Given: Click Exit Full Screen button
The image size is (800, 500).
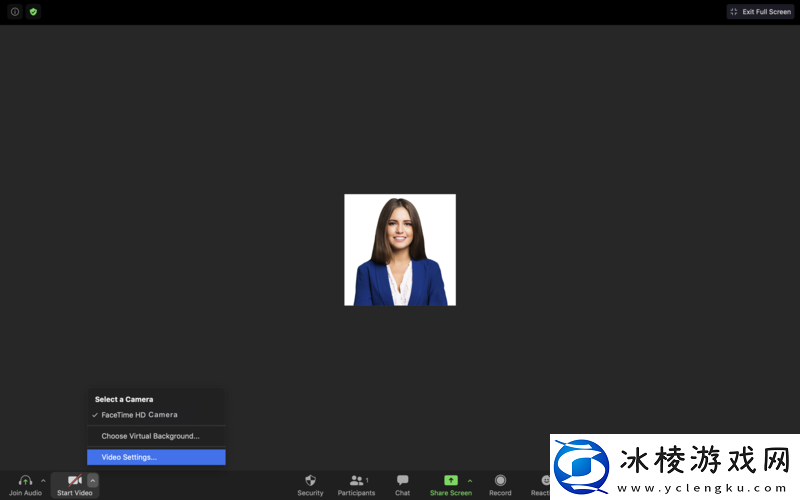Looking at the screenshot, I should [x=760, y=12].
